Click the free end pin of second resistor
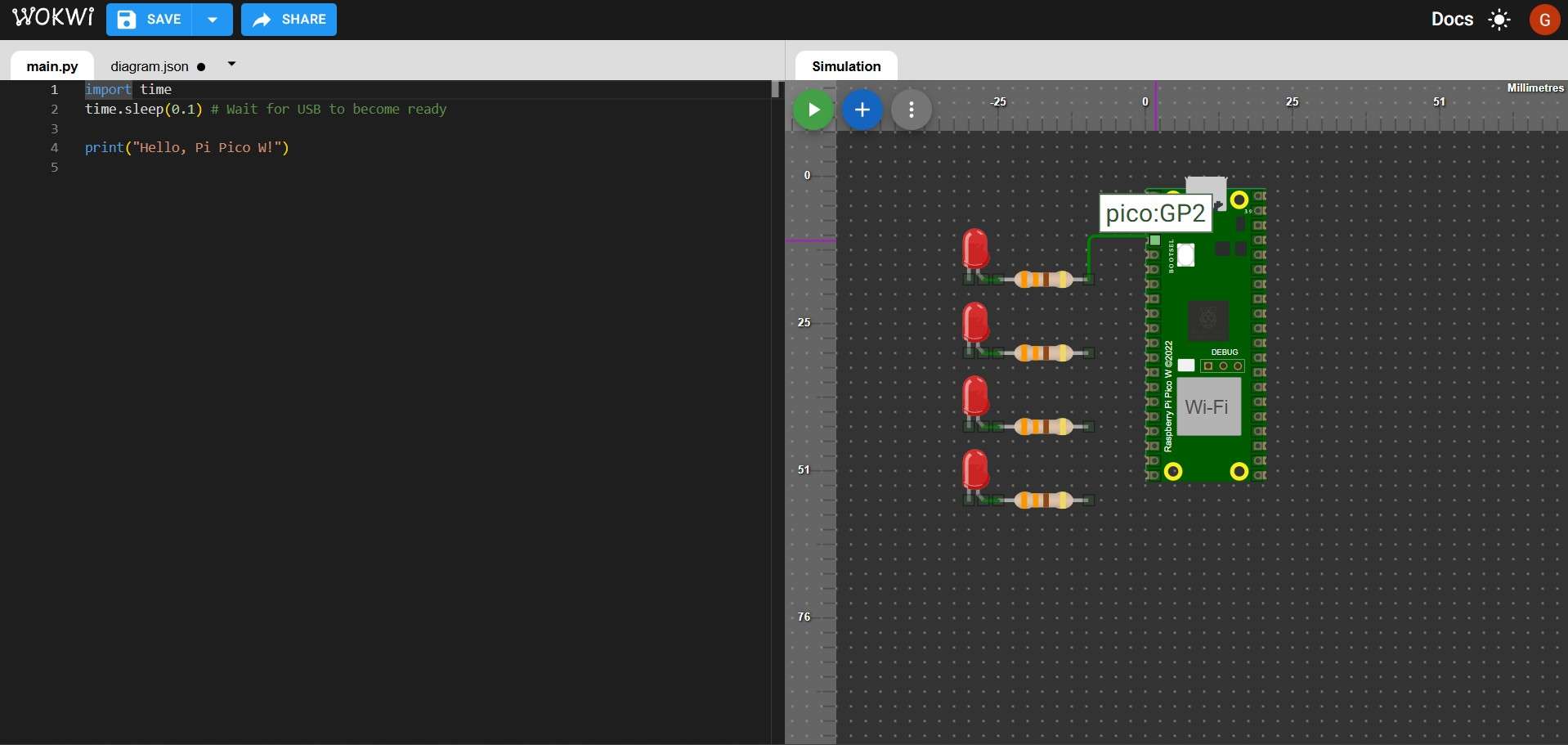The width and height of the screenshot is (1568, 745). coord(1089,353)
